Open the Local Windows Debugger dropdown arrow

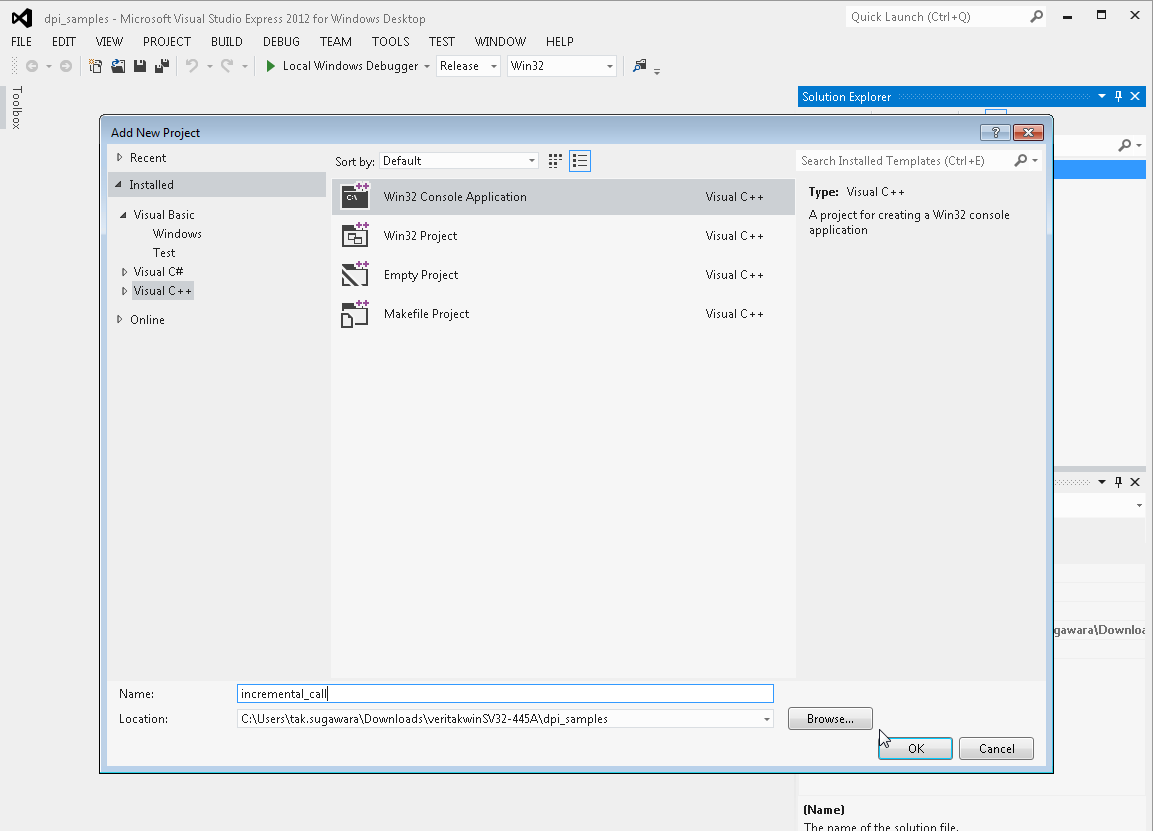pos(426,66)
